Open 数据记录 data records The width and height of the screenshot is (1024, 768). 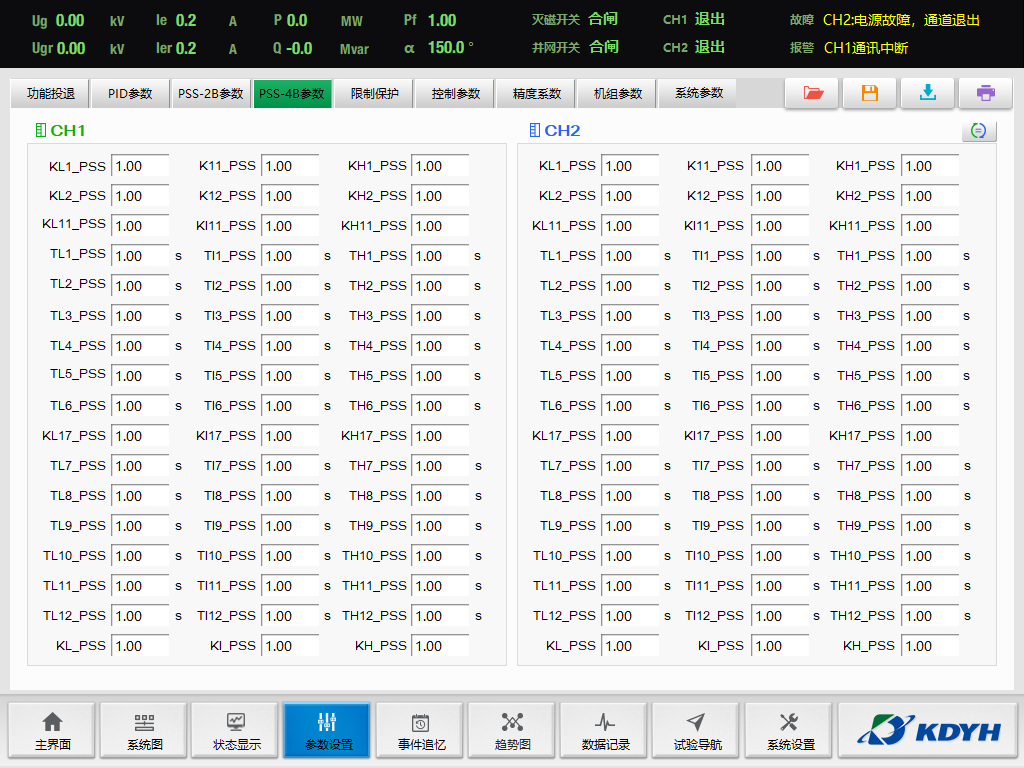click(605, 731)
